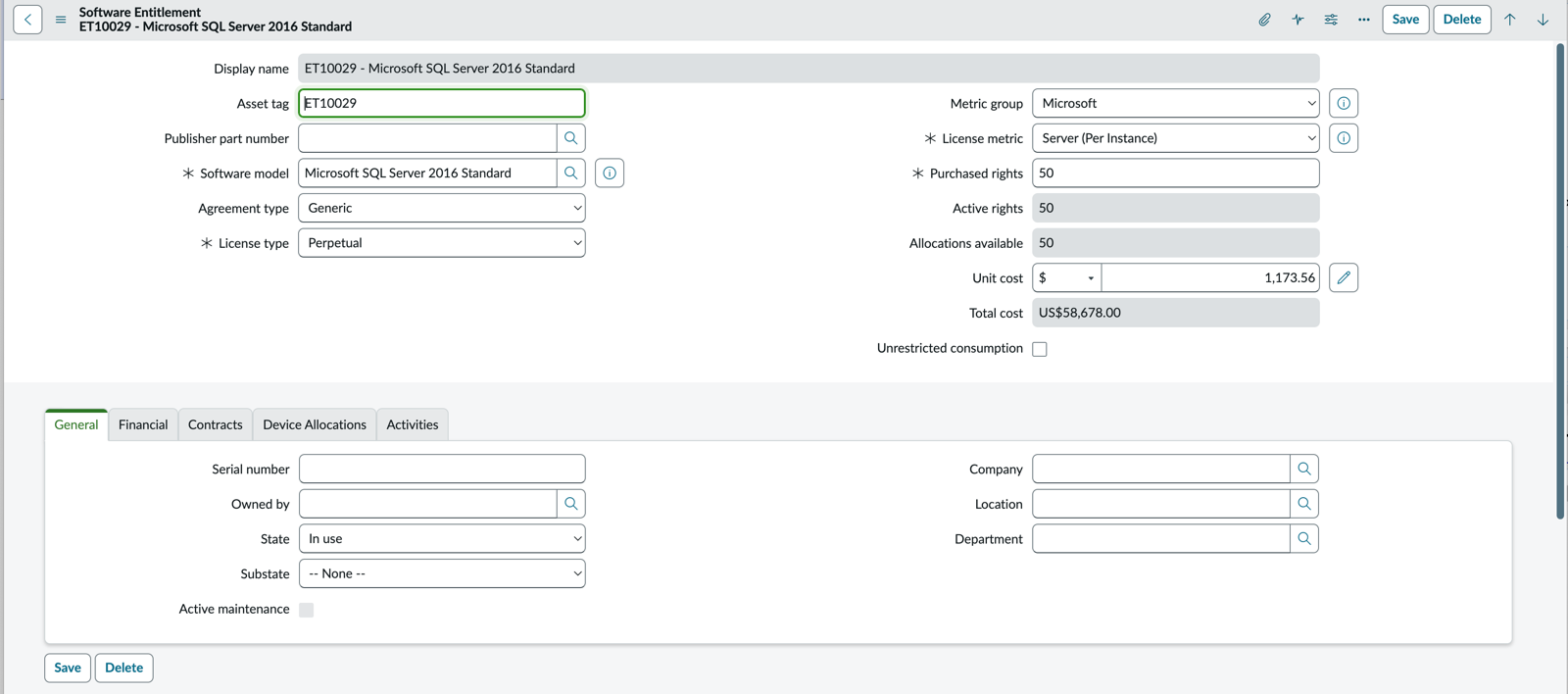
Task: Focus the Location field
Action: (1161, 504)
